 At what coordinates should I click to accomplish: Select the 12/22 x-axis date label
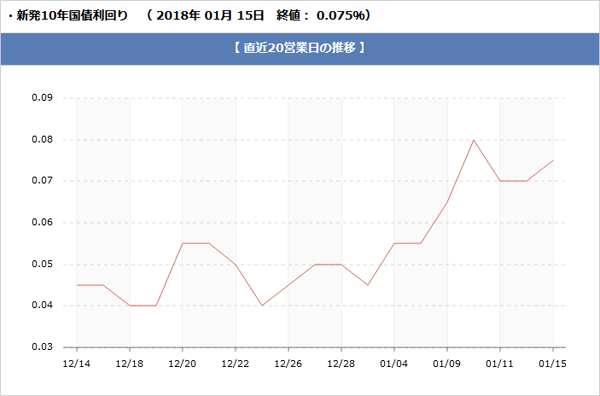(235, 363)
